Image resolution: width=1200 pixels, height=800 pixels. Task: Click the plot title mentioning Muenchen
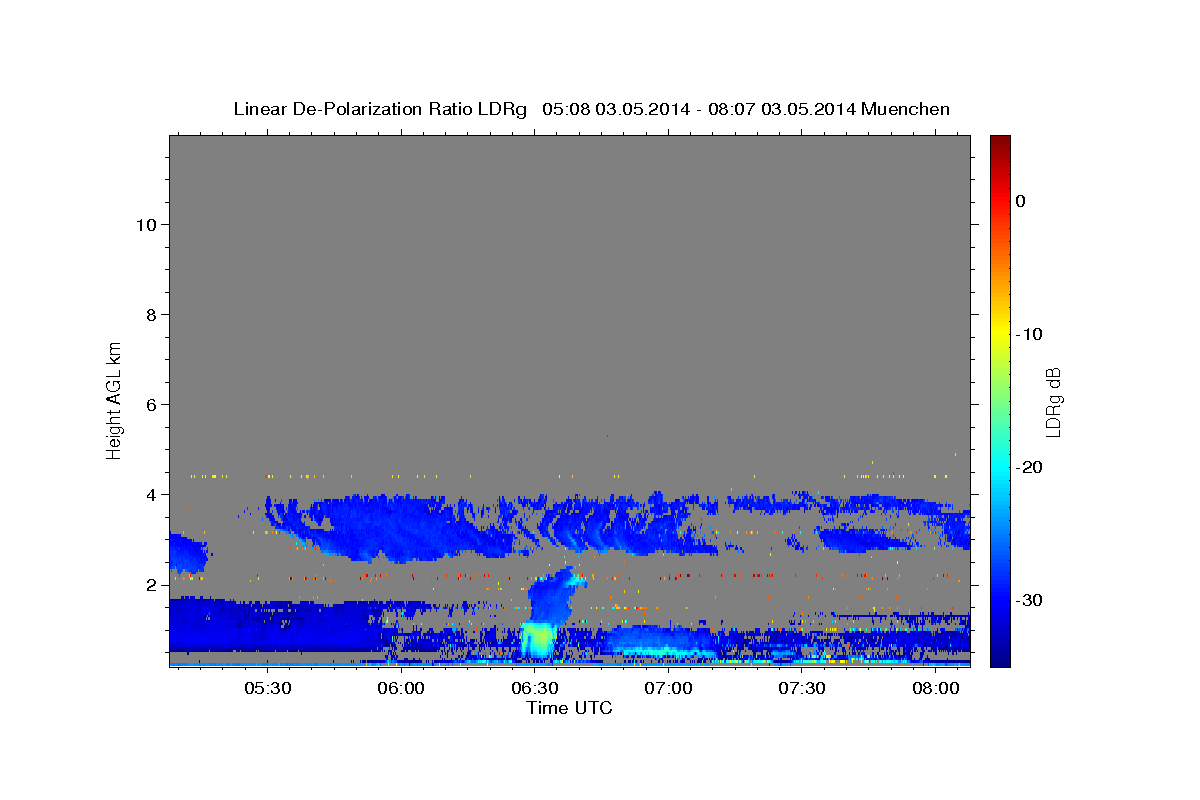tap(591, 108)
